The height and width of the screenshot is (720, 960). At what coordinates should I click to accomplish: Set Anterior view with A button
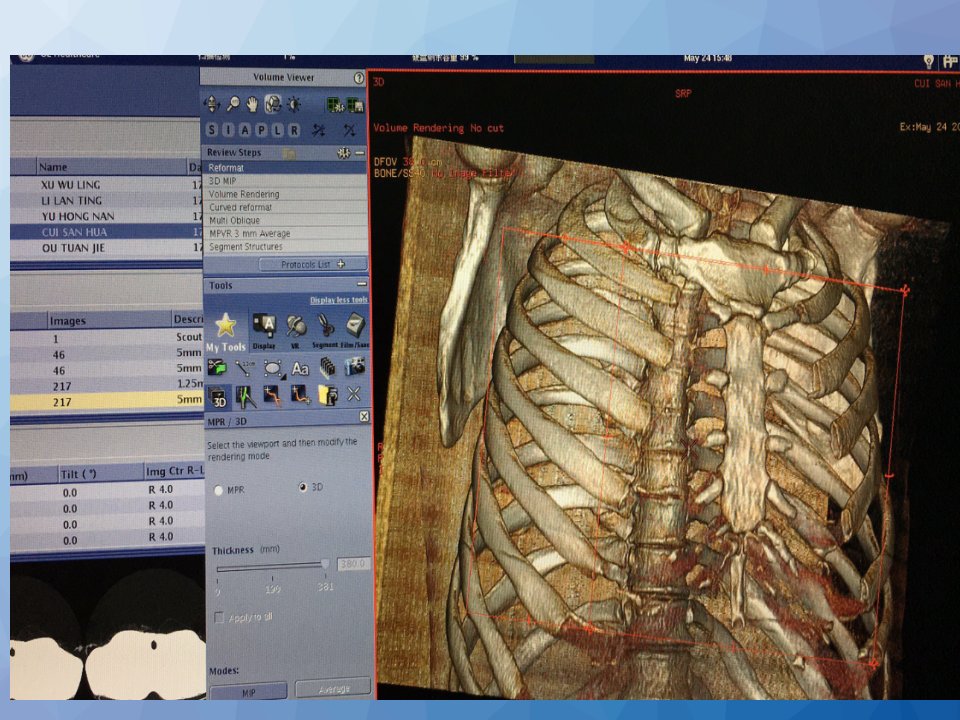245,130
